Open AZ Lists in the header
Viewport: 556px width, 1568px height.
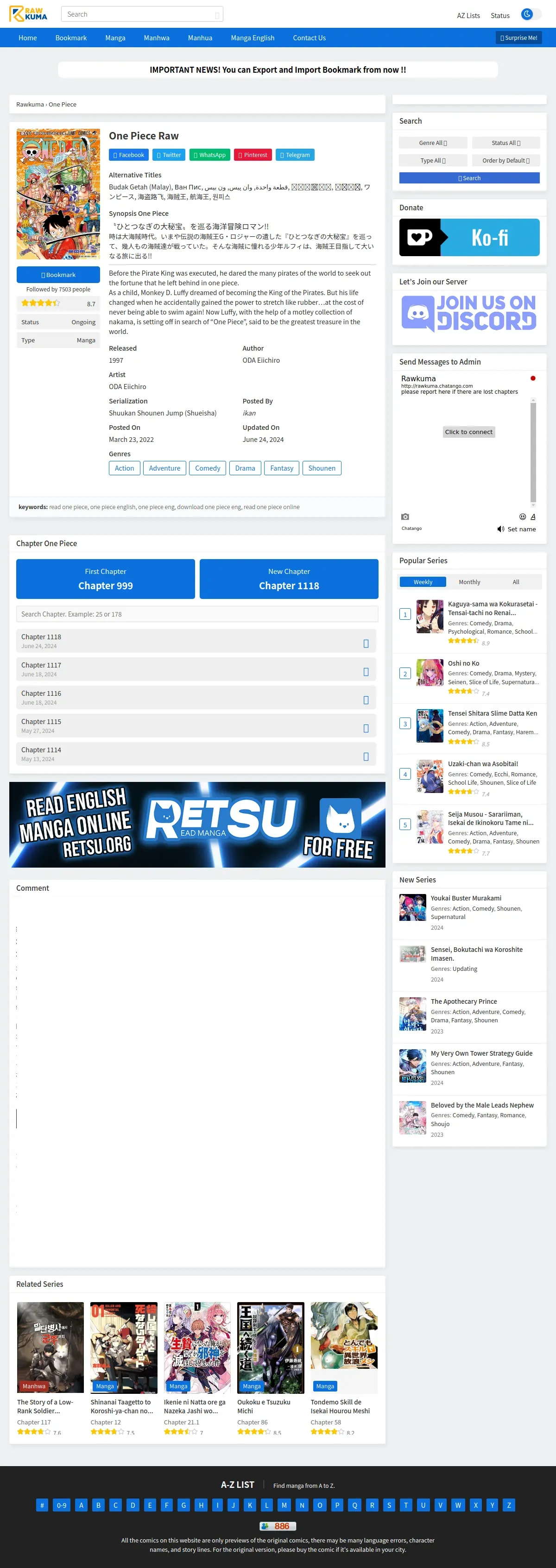click(x=468, y=16)
